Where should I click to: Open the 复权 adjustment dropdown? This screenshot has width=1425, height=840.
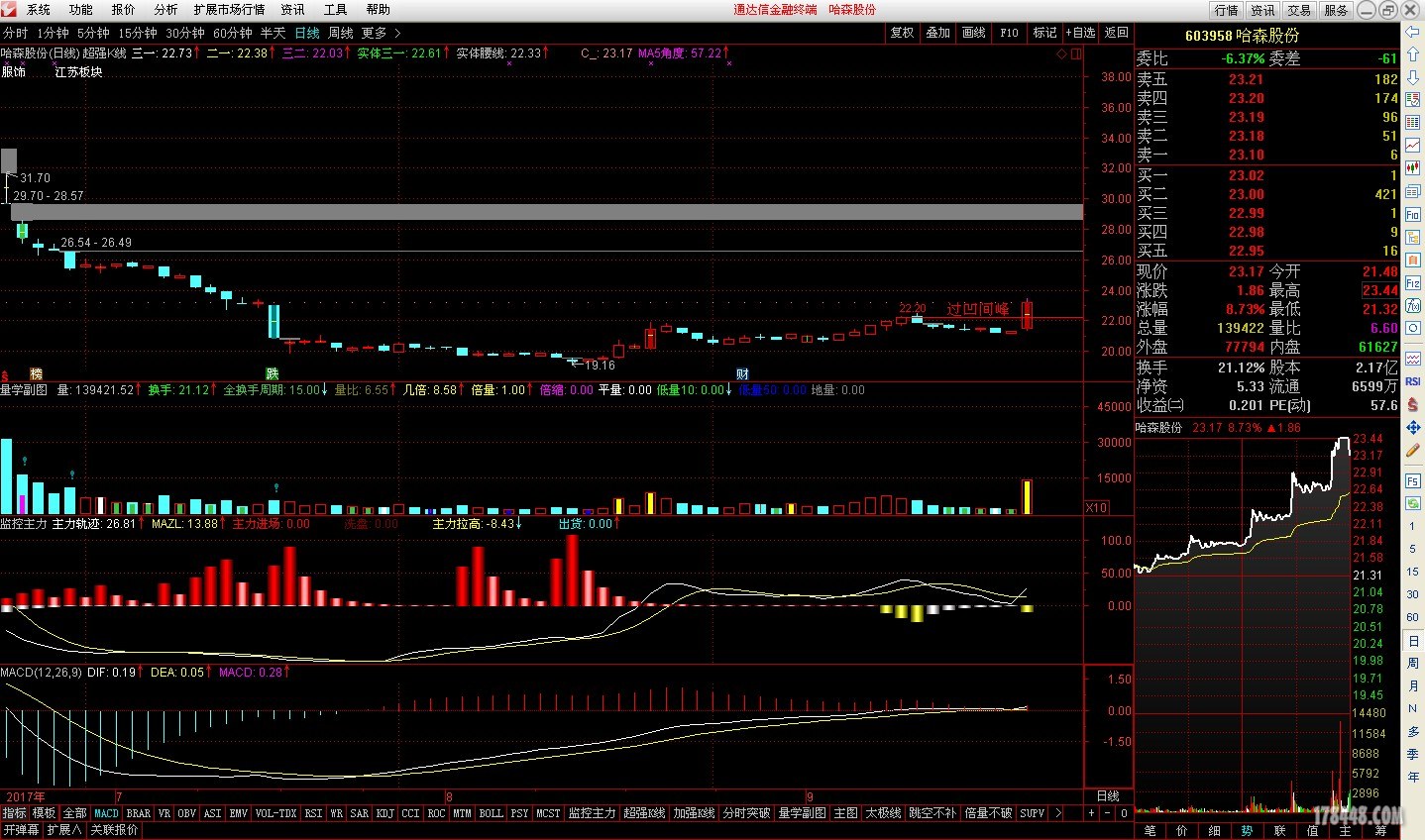coord(902,33)
